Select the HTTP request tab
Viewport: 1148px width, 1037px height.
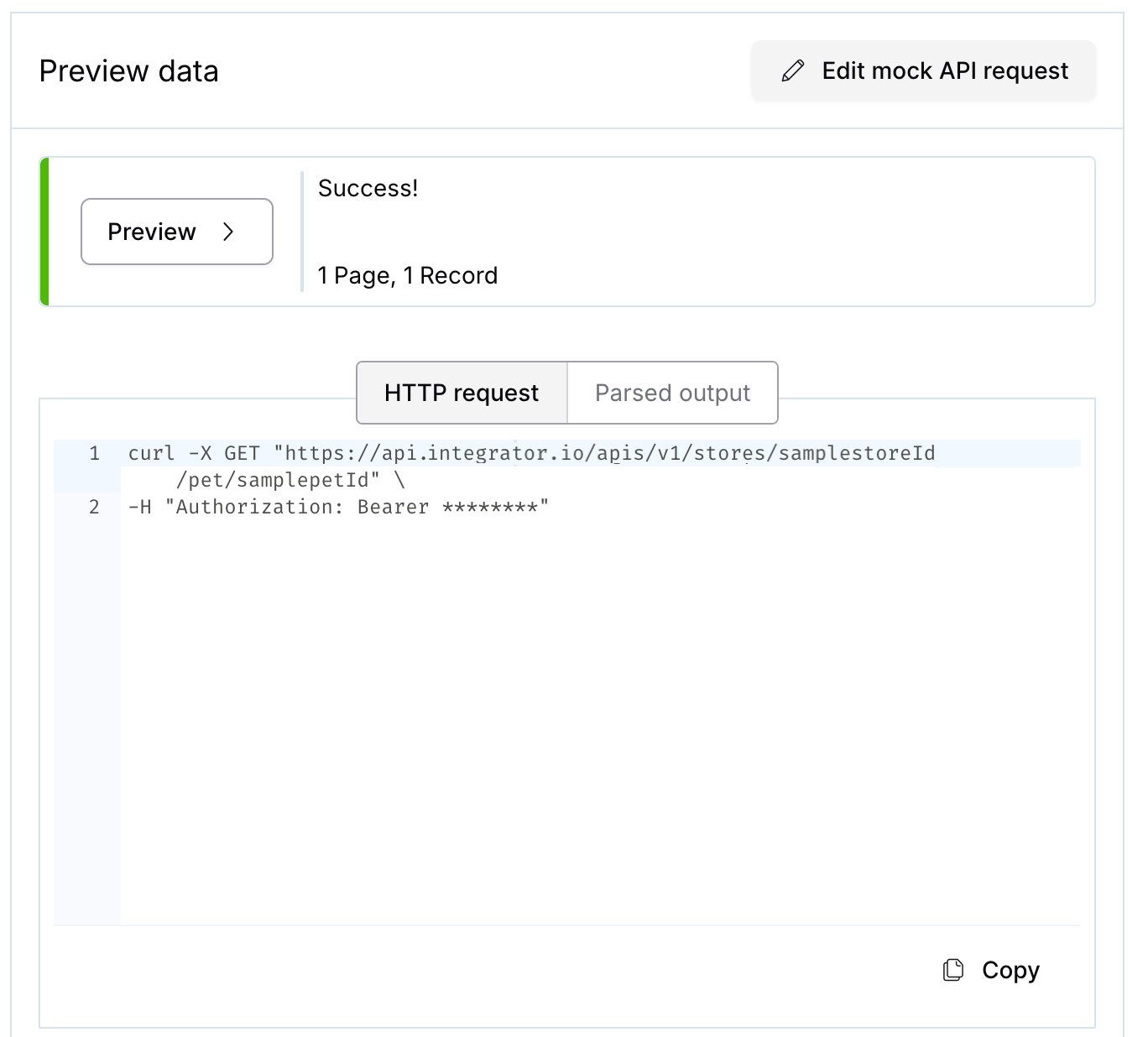click(x=462, y=393)
